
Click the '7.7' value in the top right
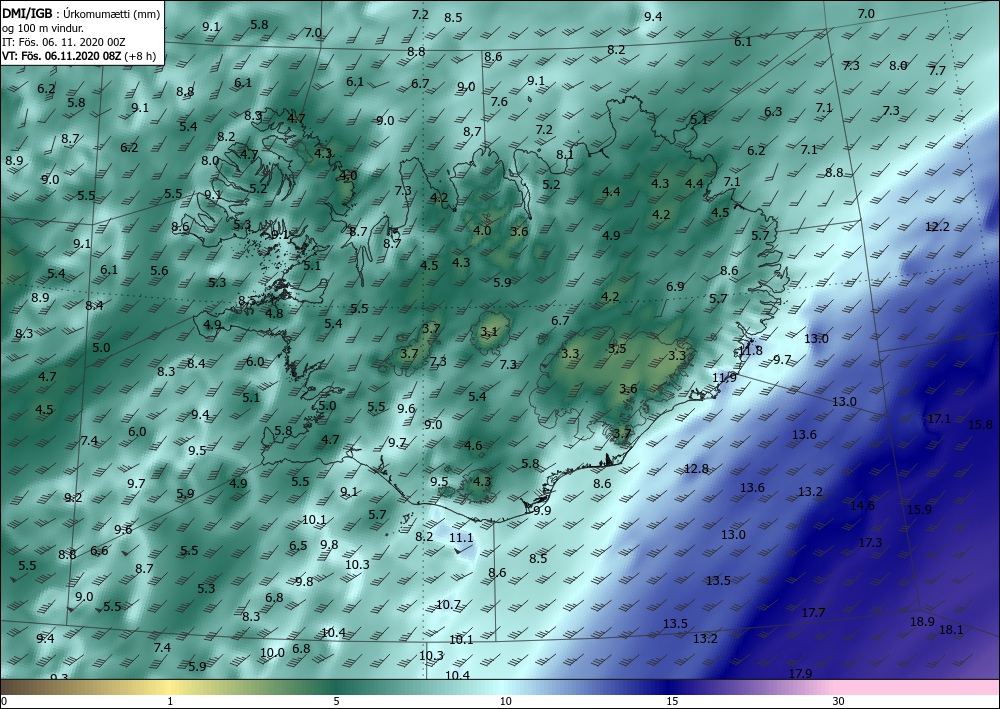(x=937, y=70)
